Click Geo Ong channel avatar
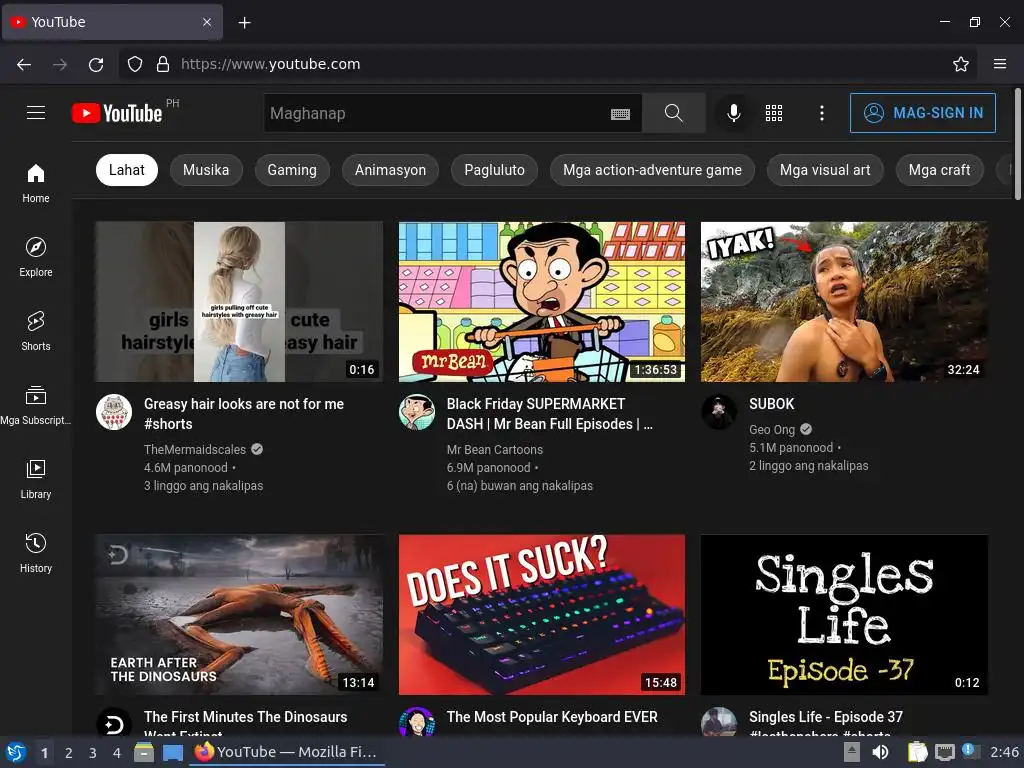Viewport: 1024px width, 768px height. tap(719, 412)
